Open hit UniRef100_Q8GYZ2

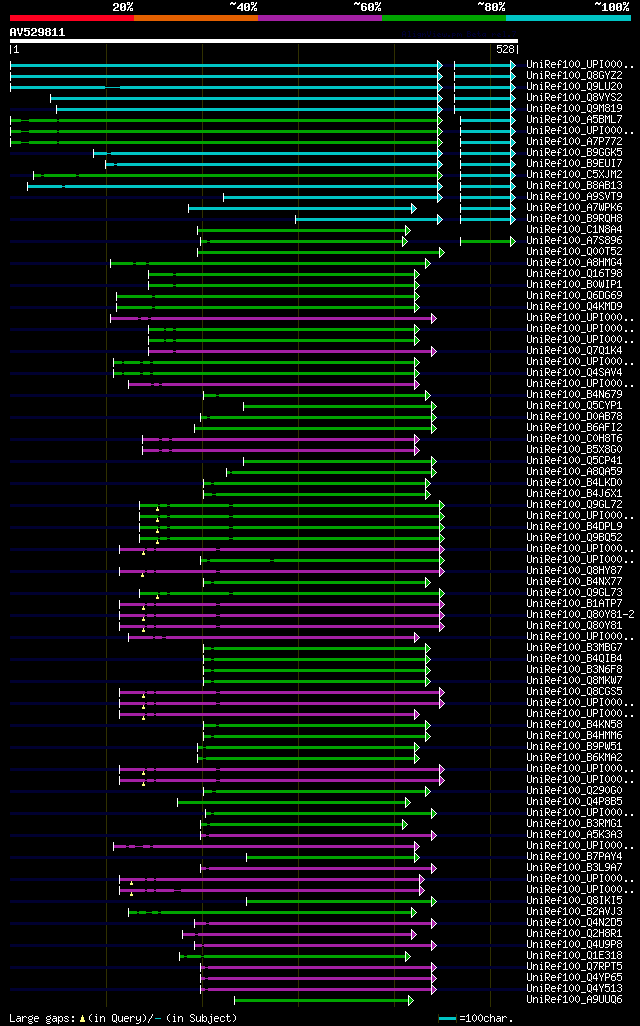click(575, 76)
